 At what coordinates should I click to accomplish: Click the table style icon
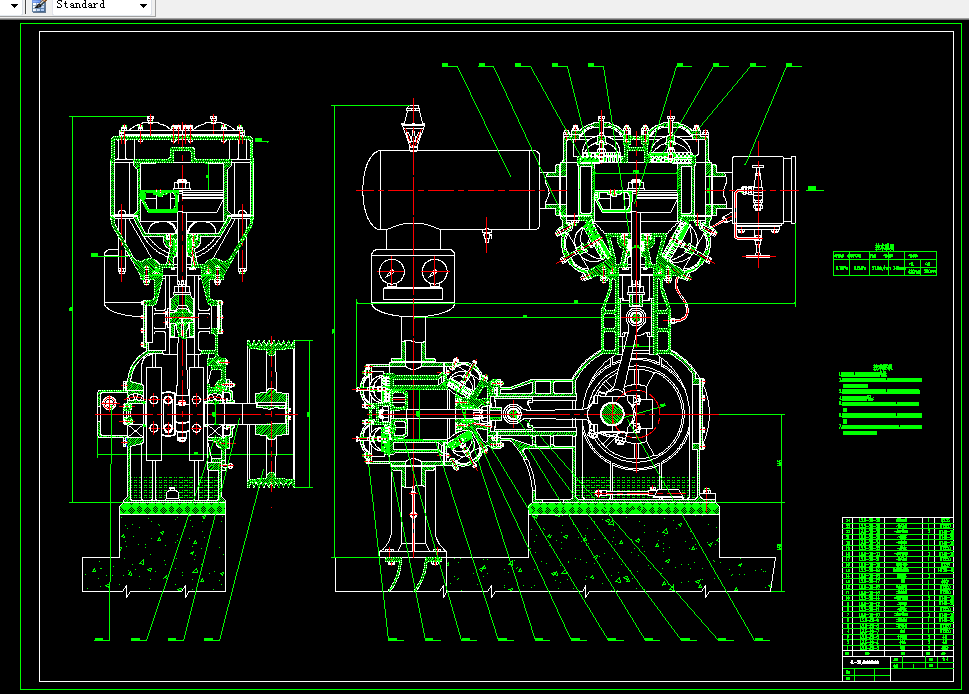[39, 6]
